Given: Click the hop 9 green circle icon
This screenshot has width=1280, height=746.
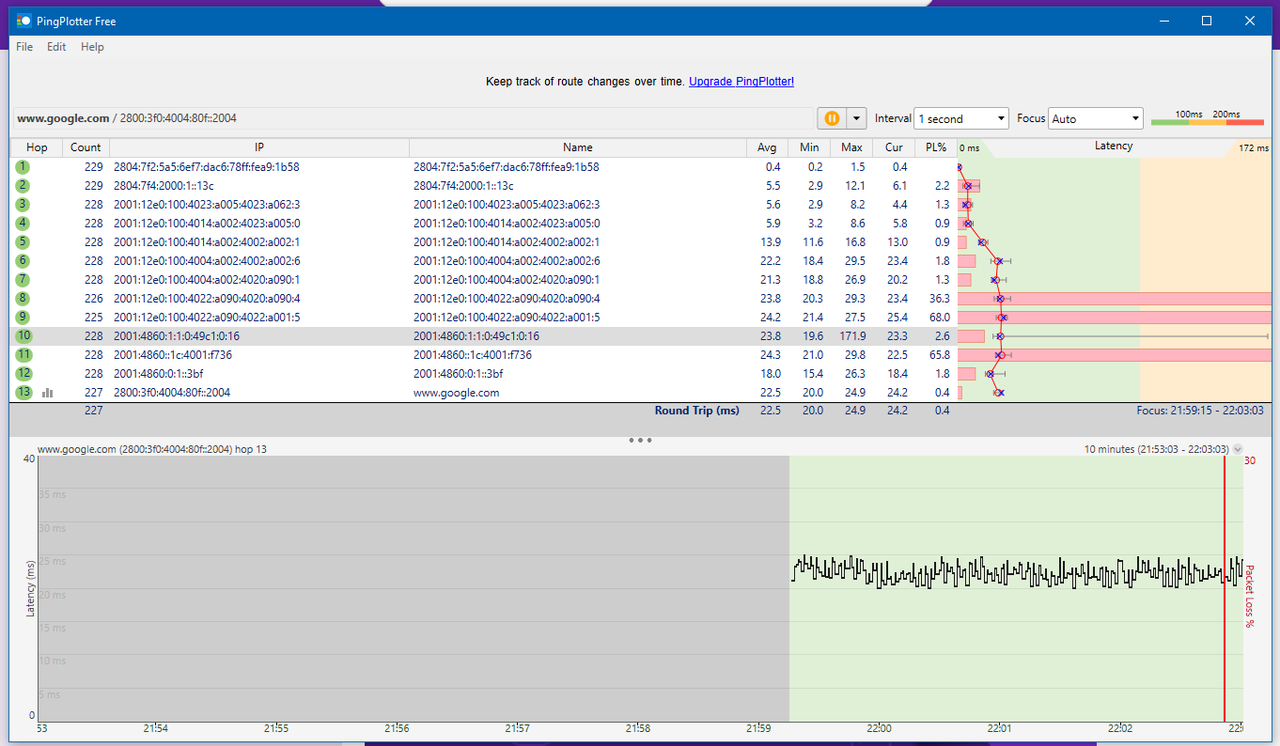Looking at the screenshot, I should (x=22, y=318).
